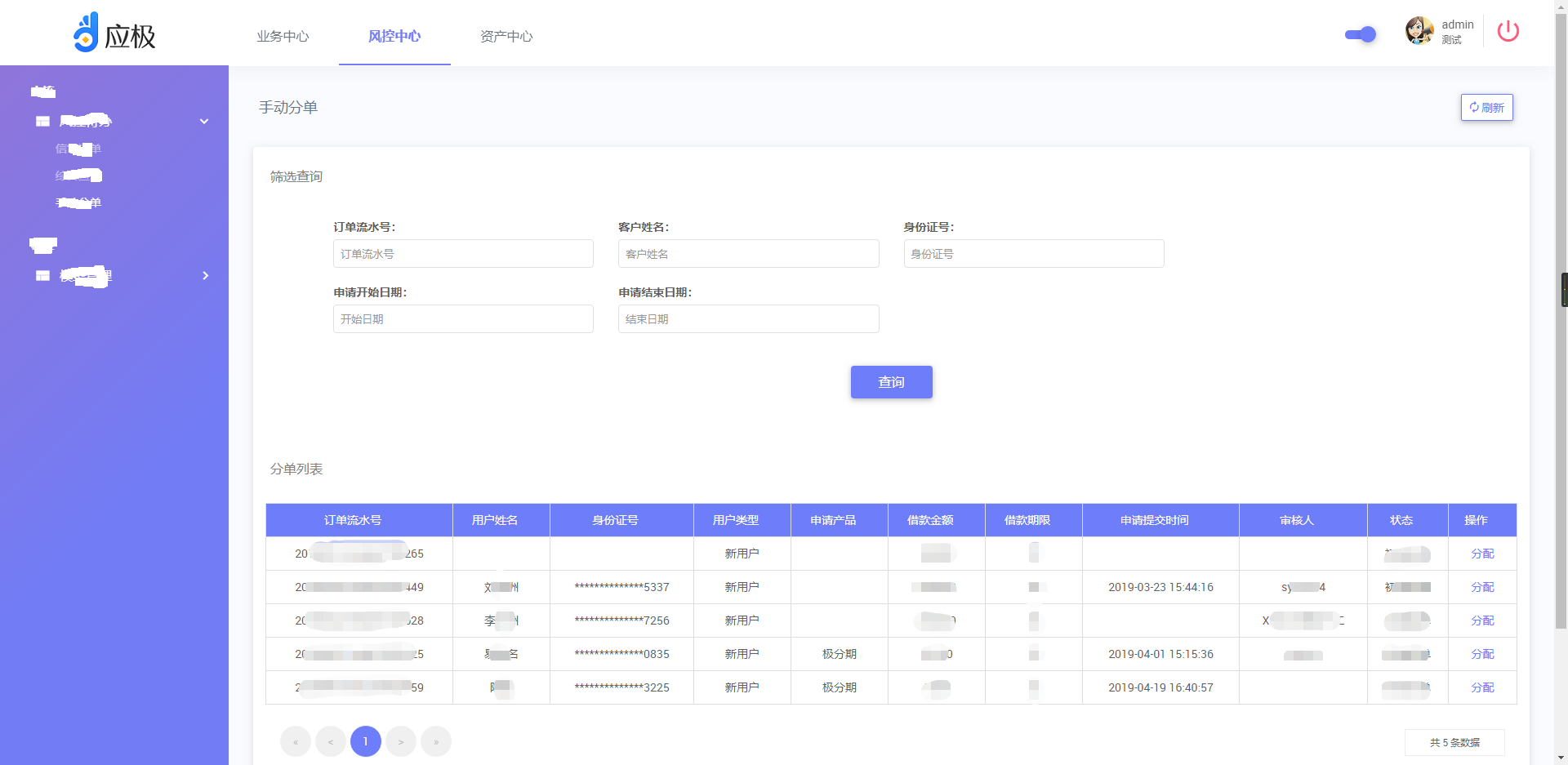This screenshot has width=1568, height=765.
Task: Expand the second sidebar menu chevron
Action: click(205, 276)
